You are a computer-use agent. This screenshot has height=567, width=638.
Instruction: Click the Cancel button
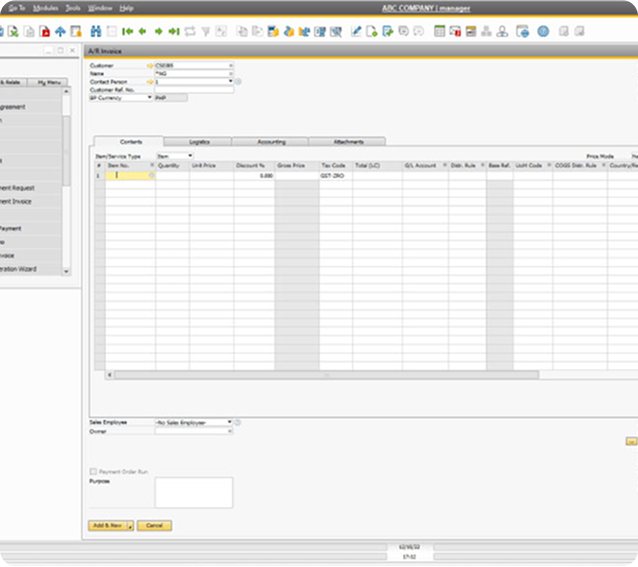coord(154,525)
